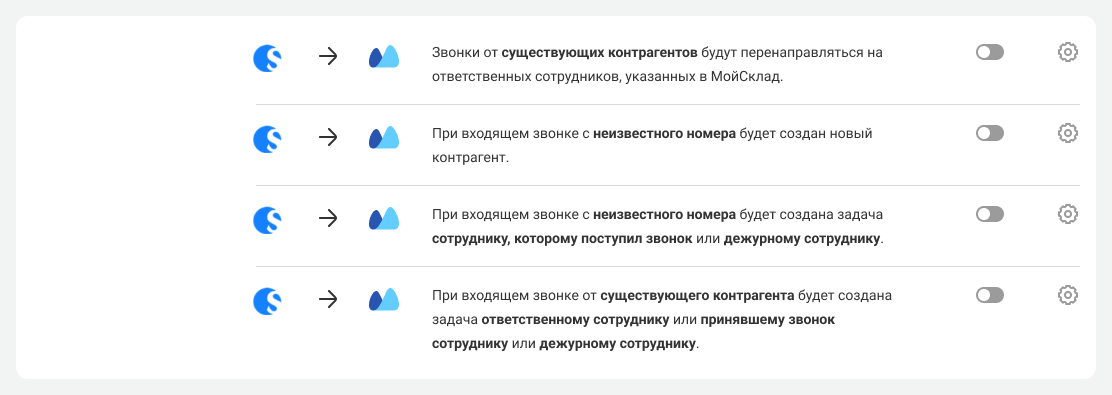Click МойСклад logo in unknown number task row

tap(384, 218)
